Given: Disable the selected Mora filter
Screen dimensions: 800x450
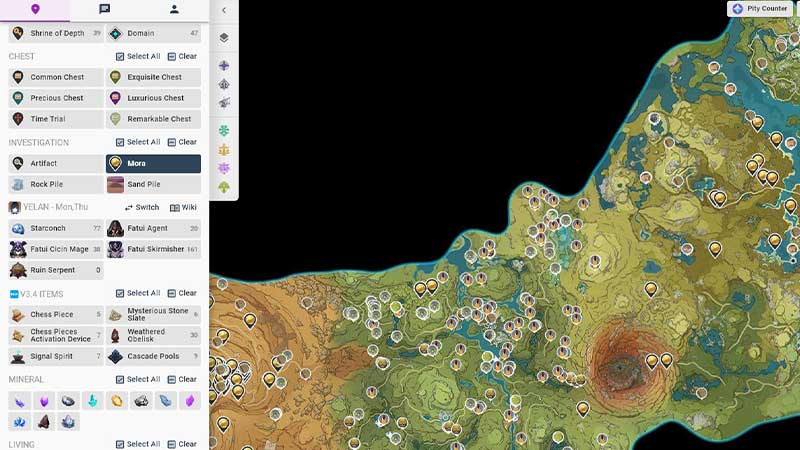Looking at the screenshot, I should 153,163.
